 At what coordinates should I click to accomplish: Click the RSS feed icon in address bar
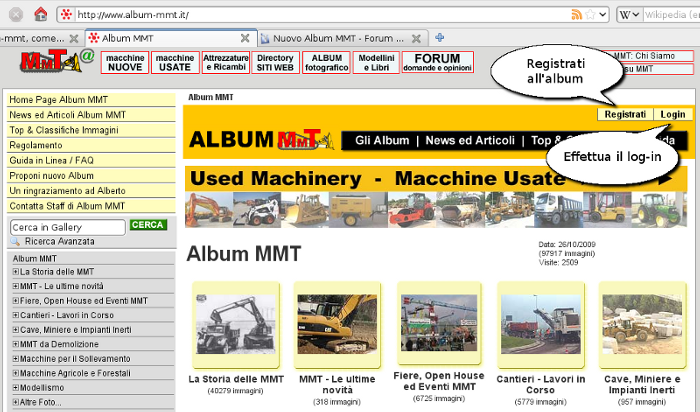pos(576,14)
